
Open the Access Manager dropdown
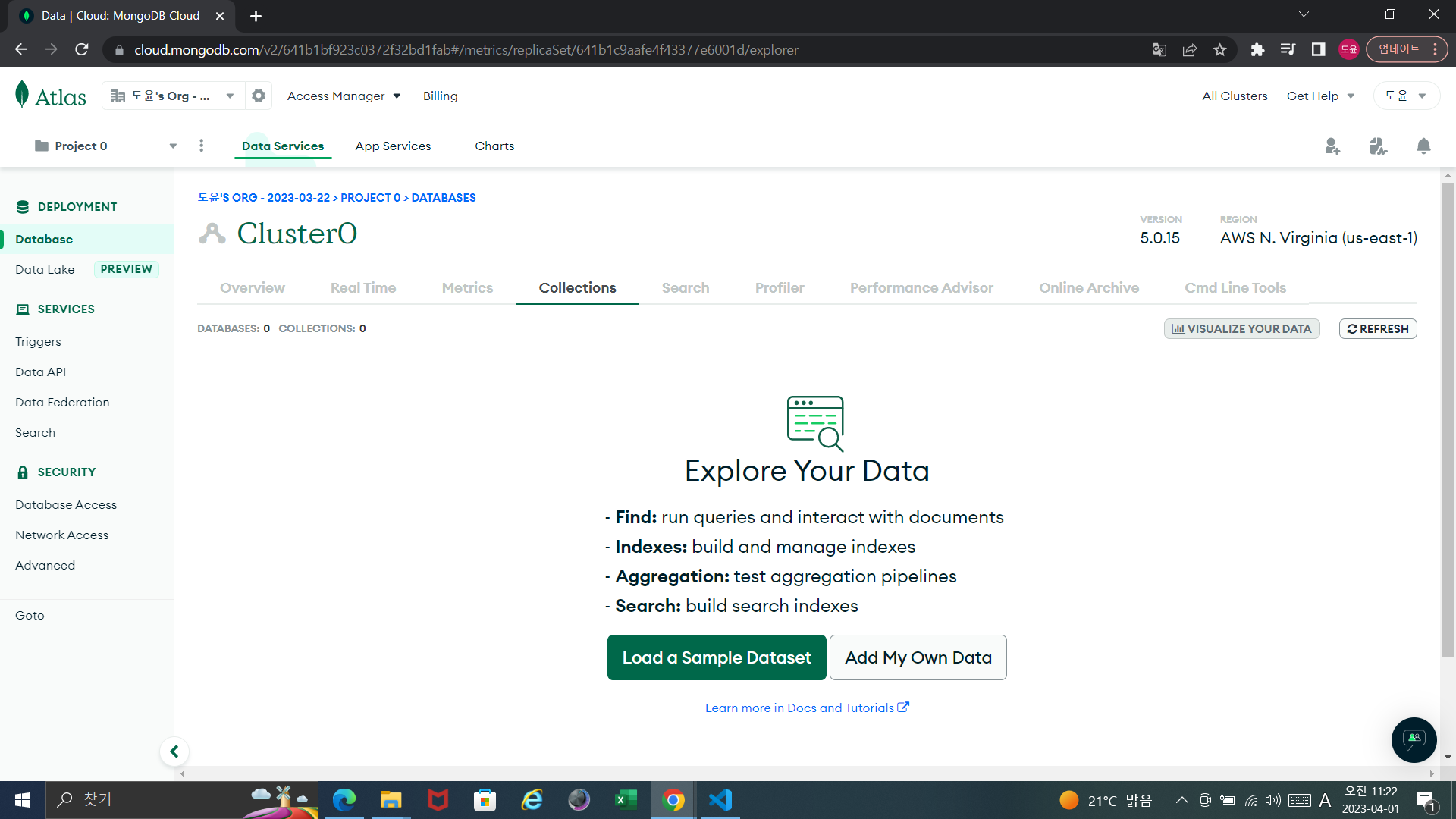pos(344,96)
